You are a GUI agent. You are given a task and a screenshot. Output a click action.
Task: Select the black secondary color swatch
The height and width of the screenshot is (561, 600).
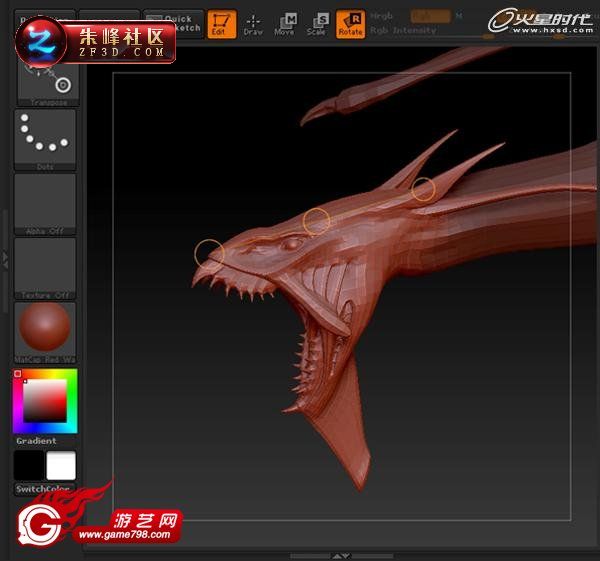[29, 465]
